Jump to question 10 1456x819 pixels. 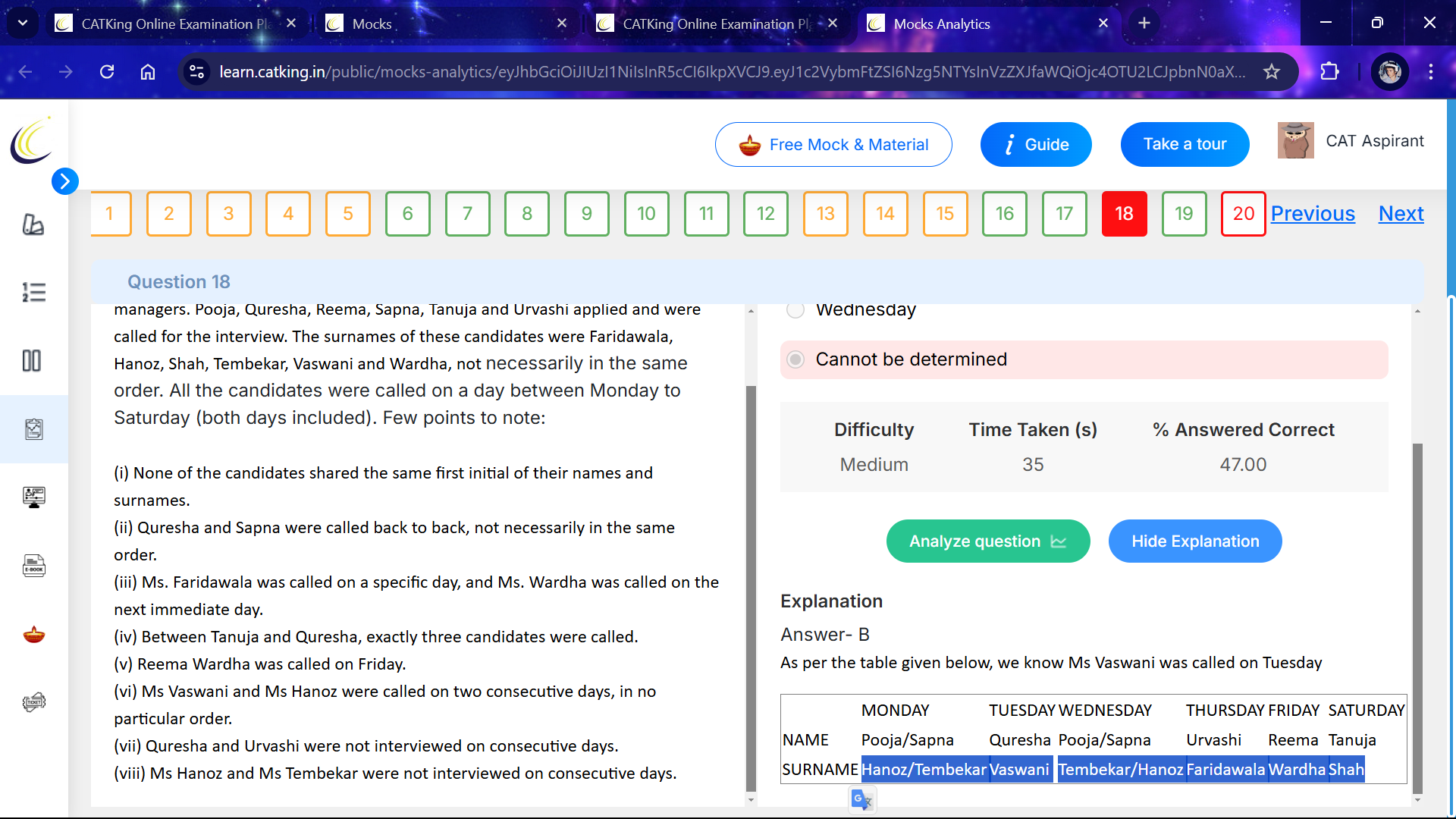[x=647, y=214]
